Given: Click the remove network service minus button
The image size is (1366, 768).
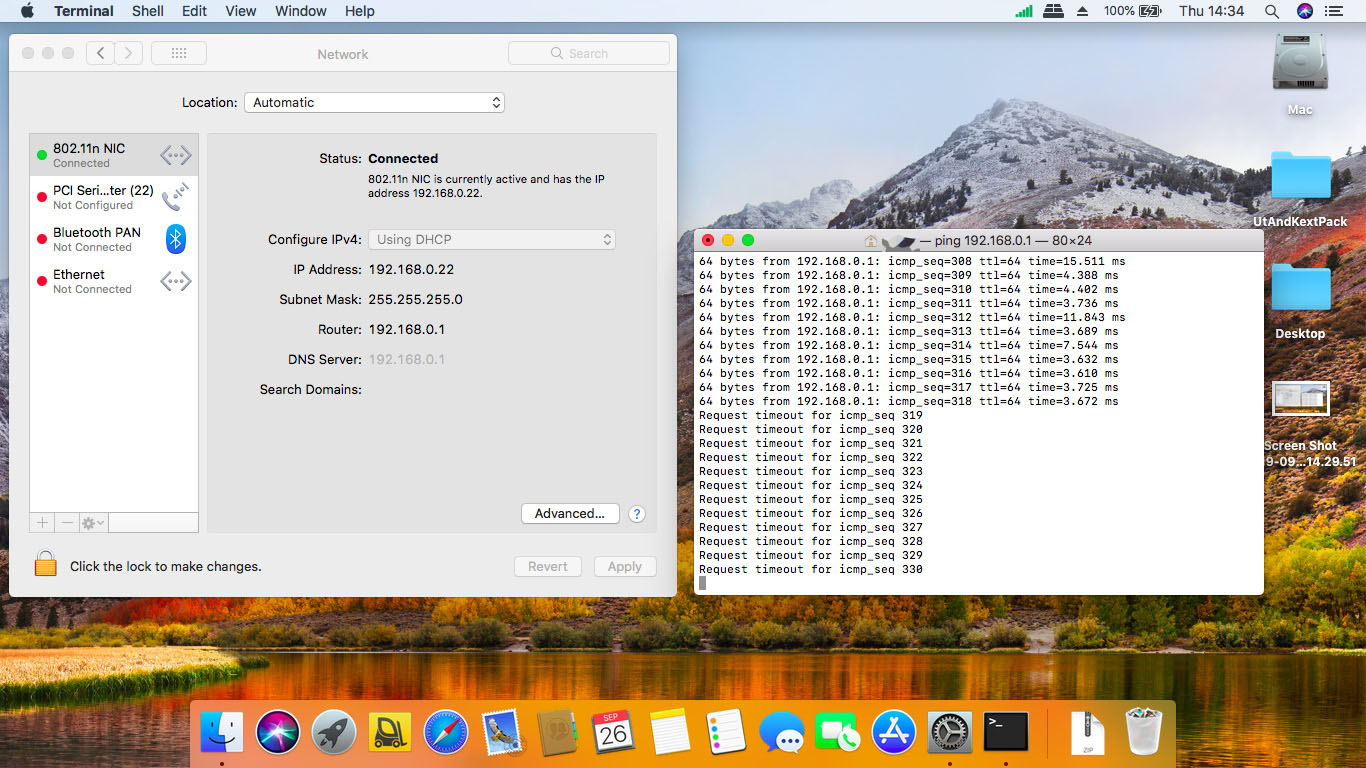Looking at the screenshot, I should (67, 523).
